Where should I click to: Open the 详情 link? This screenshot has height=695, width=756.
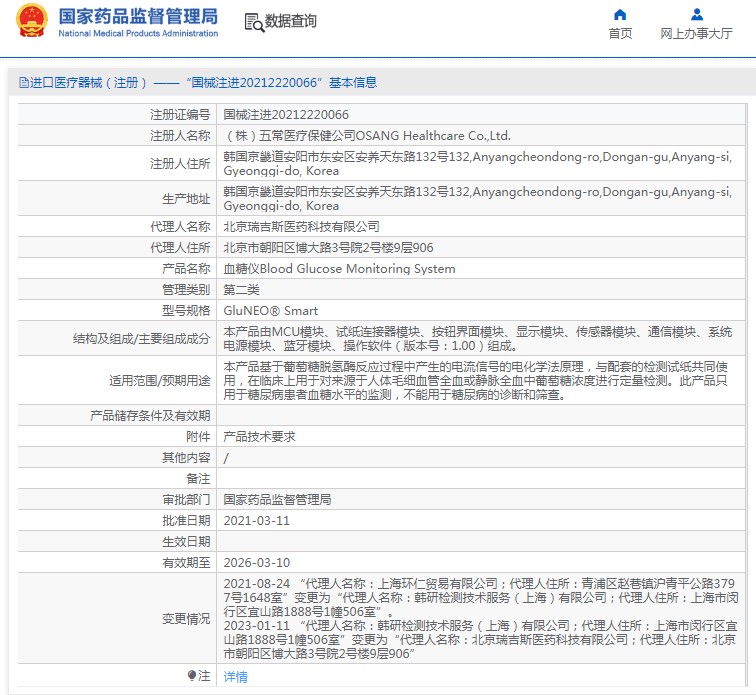[x=235, y=677]
